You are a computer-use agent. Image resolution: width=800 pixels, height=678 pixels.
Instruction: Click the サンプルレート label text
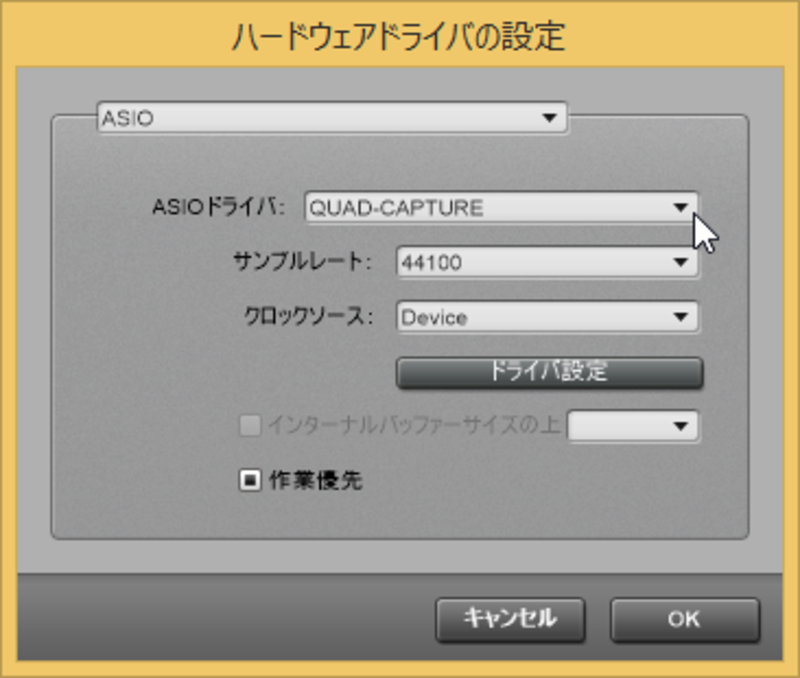[x=303, y=262]
